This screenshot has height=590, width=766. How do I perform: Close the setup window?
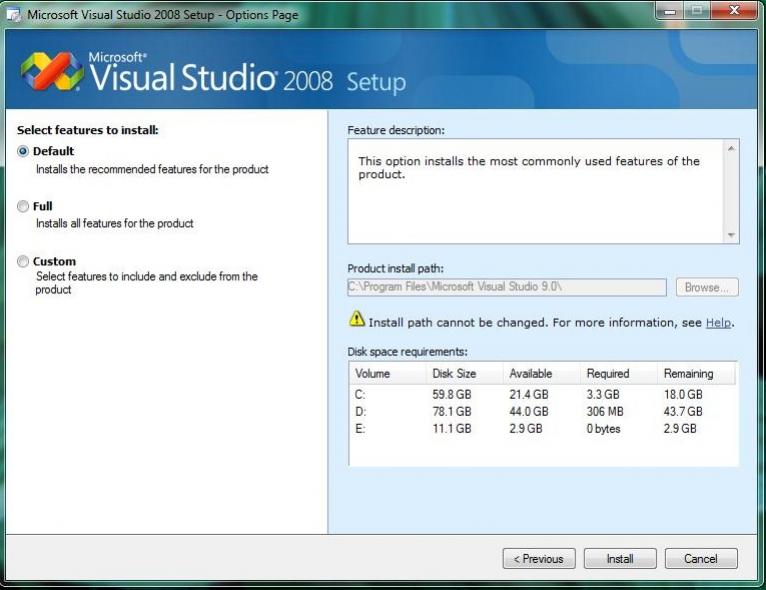pyautogui.click(x=734, y=11)
